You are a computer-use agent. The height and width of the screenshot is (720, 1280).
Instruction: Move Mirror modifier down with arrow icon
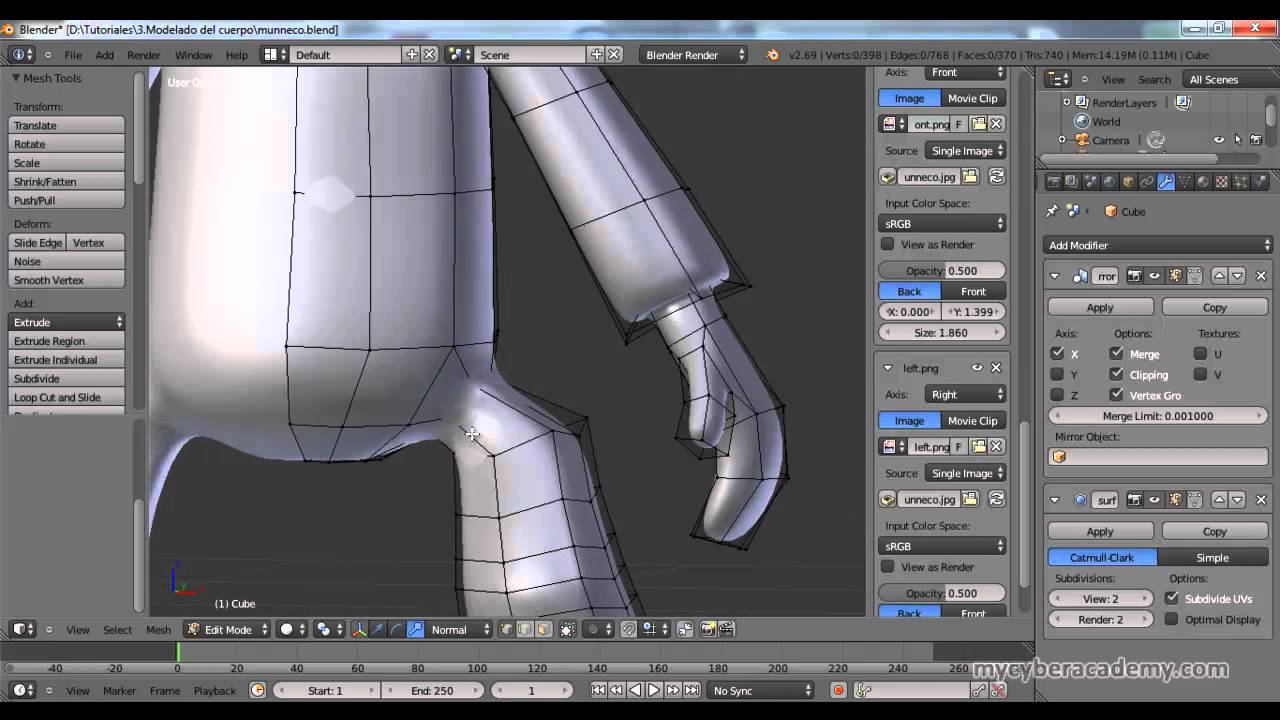(1237, 275)
